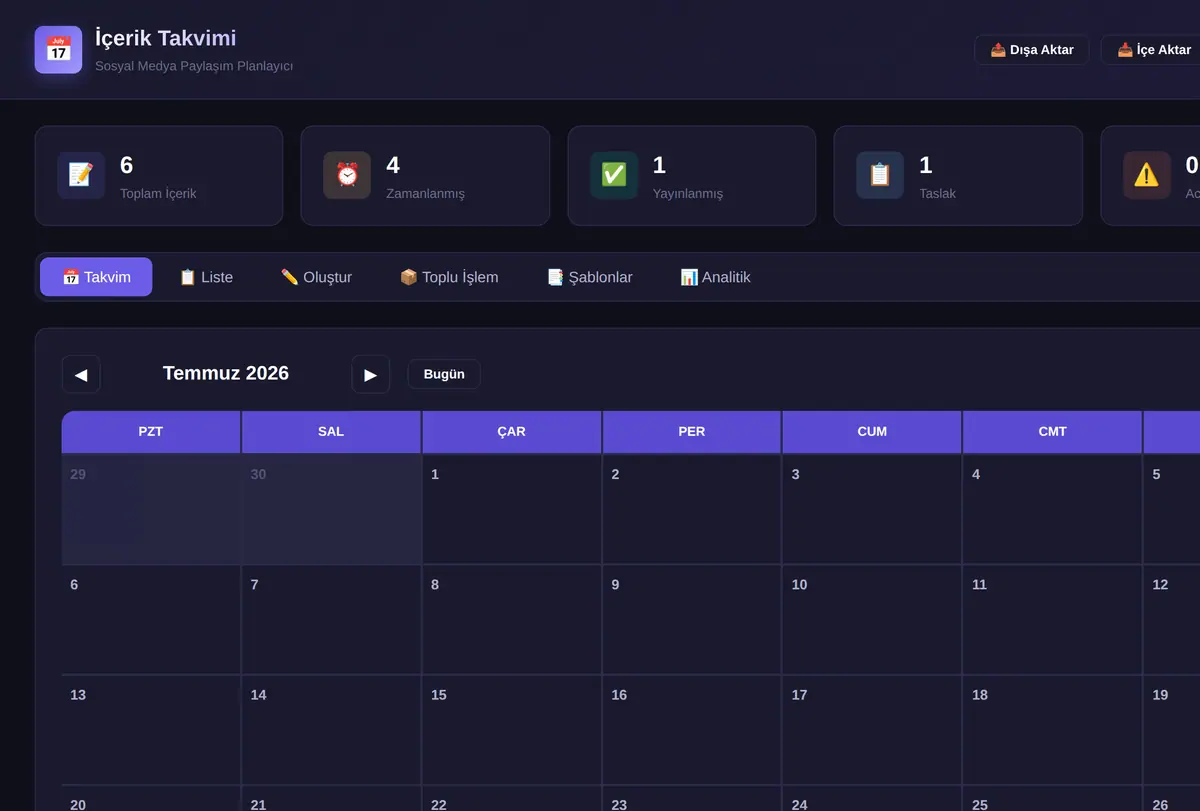Click the Taslak label
Viewport: 1200px width, 811px height.
tap(938, 194)
